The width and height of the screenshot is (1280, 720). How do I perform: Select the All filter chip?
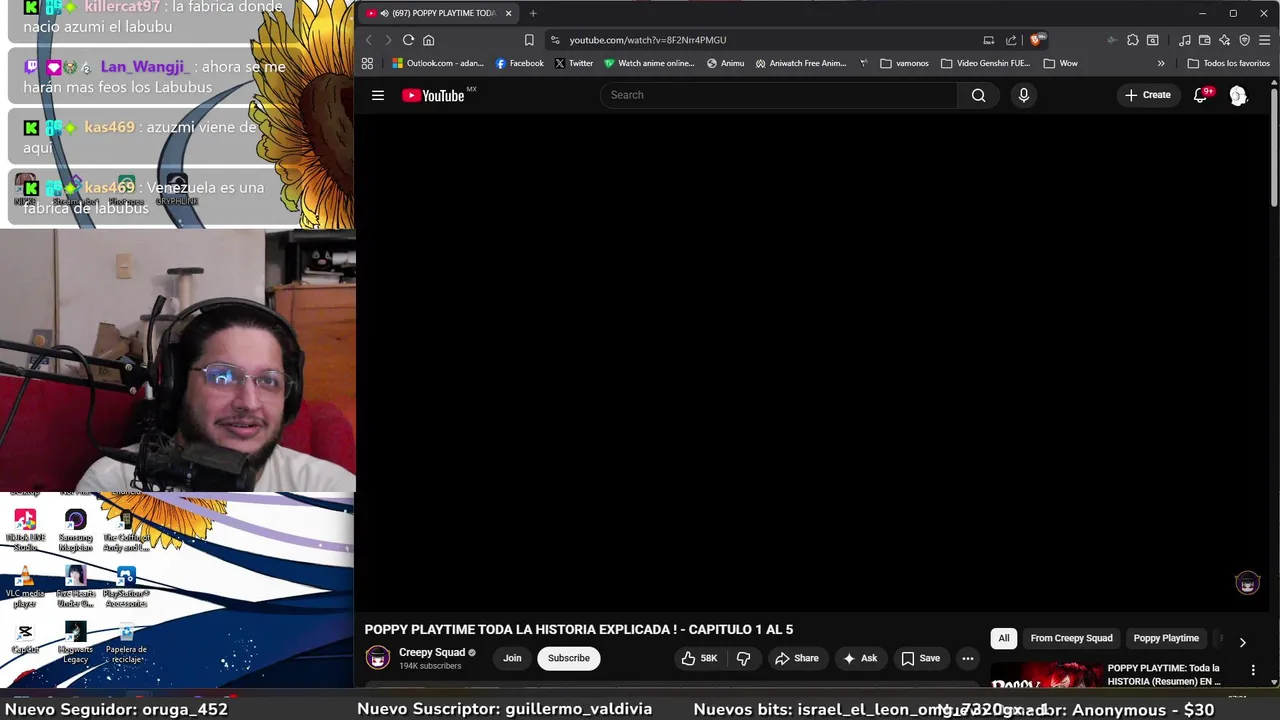(x=1003, y=638)
